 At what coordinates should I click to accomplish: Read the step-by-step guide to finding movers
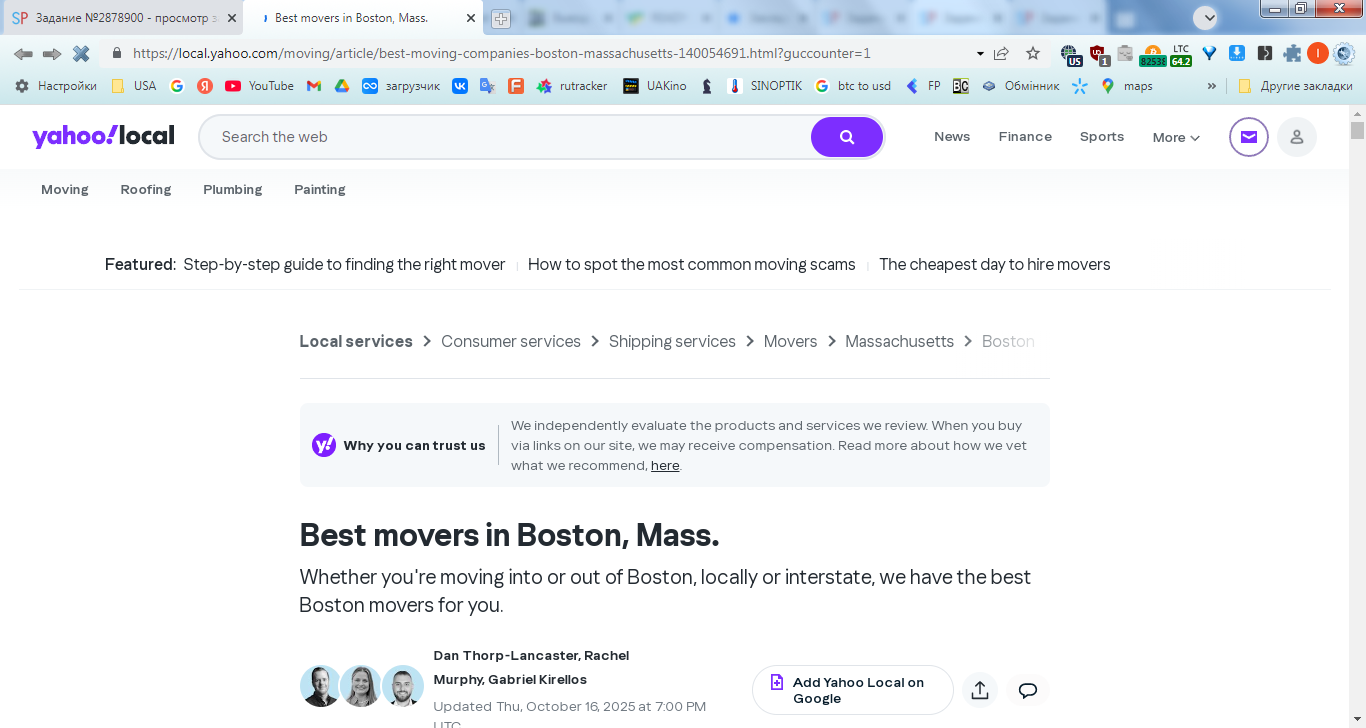[x=344, y=265]
